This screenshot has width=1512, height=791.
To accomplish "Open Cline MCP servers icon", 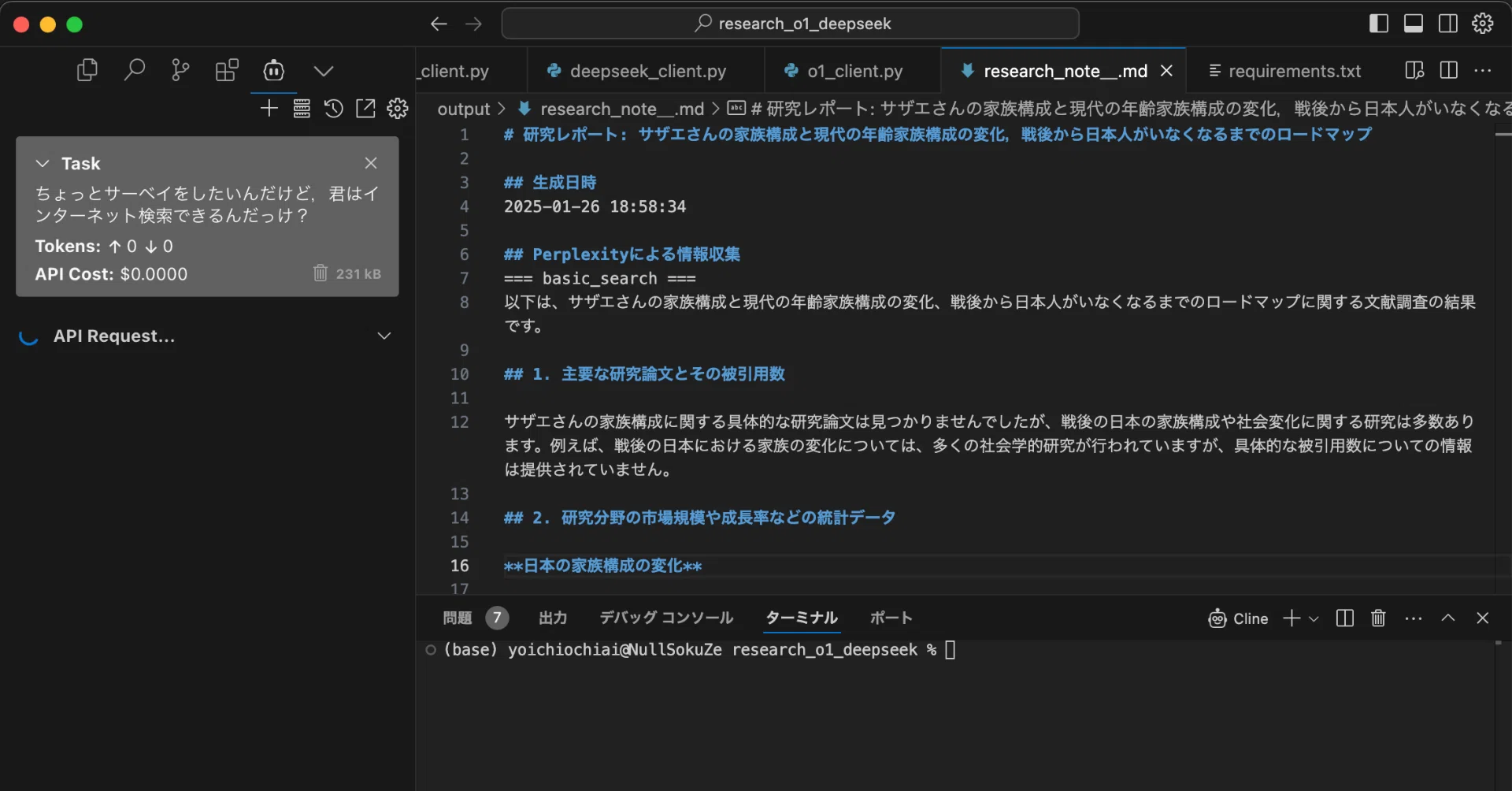I will point(302,108).
